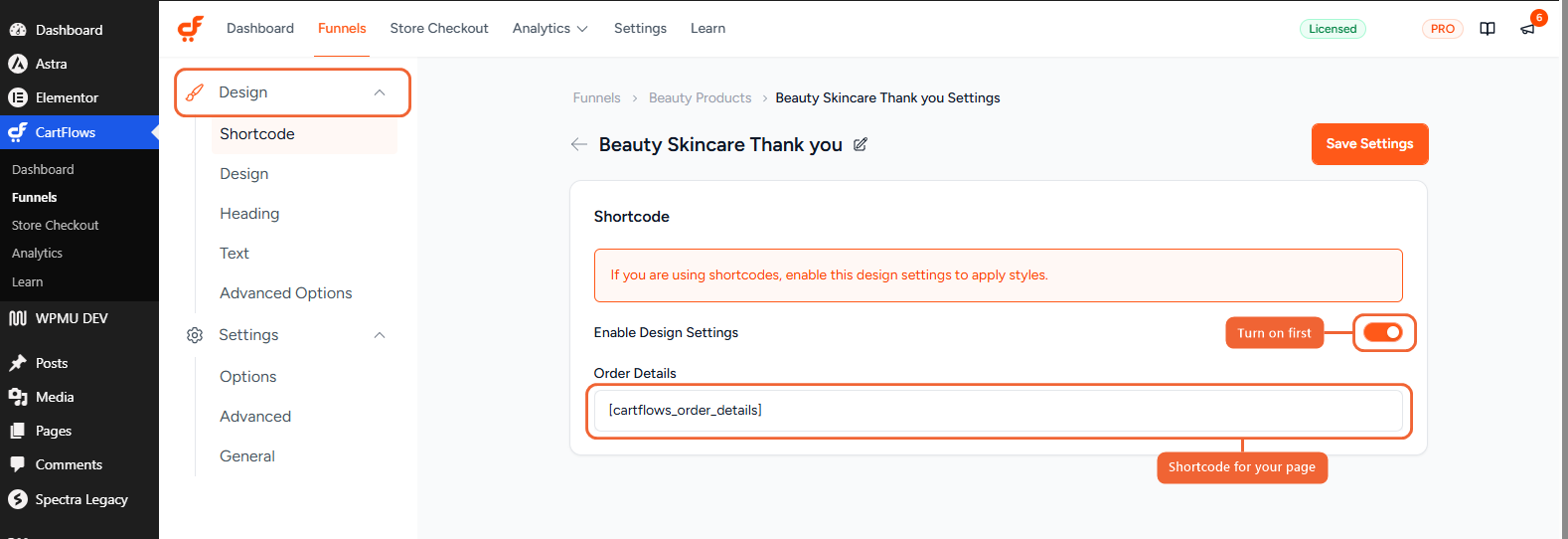The height and width of the screenshot is (539, 1568).
Task: Open Funnels in CartFlows WP submenu
Action: [35, 197]
